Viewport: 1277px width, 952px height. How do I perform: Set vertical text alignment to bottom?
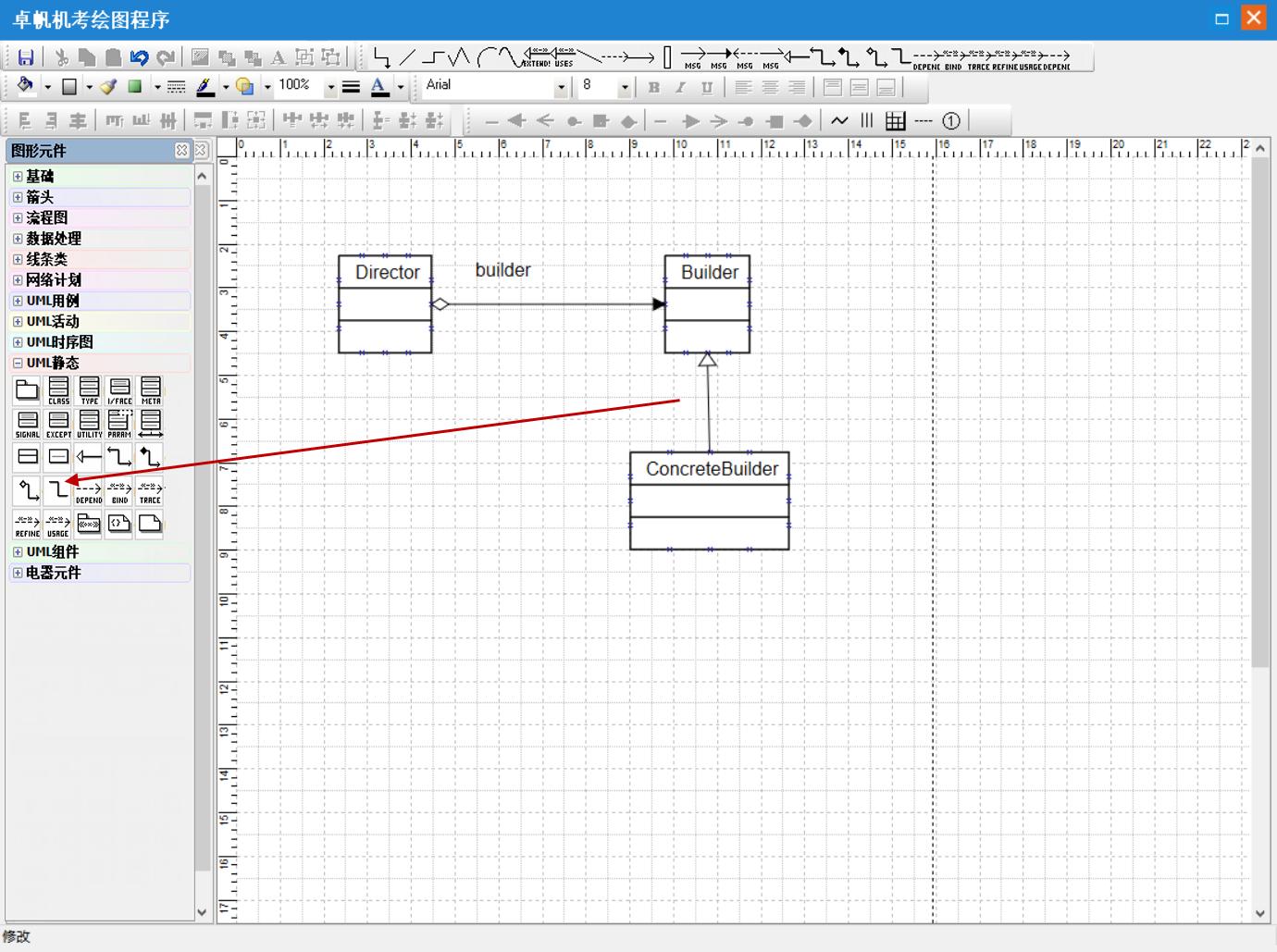click(x=886, y=87)
